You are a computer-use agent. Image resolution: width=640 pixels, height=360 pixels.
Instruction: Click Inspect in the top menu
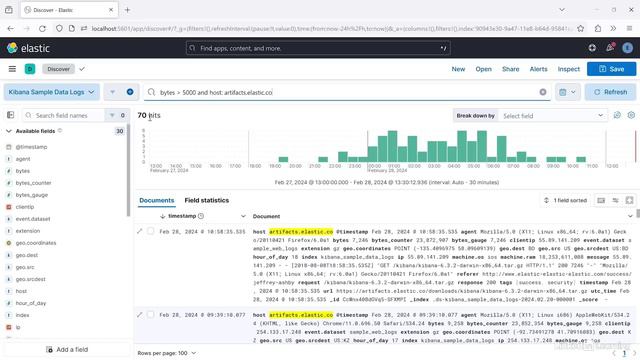coord(569,69)
